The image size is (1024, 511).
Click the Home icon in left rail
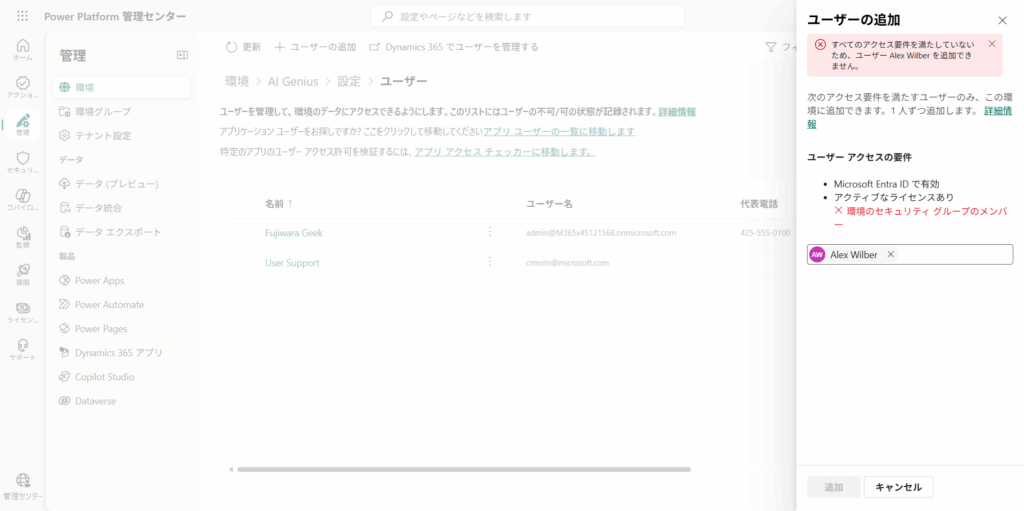(22, 49)
